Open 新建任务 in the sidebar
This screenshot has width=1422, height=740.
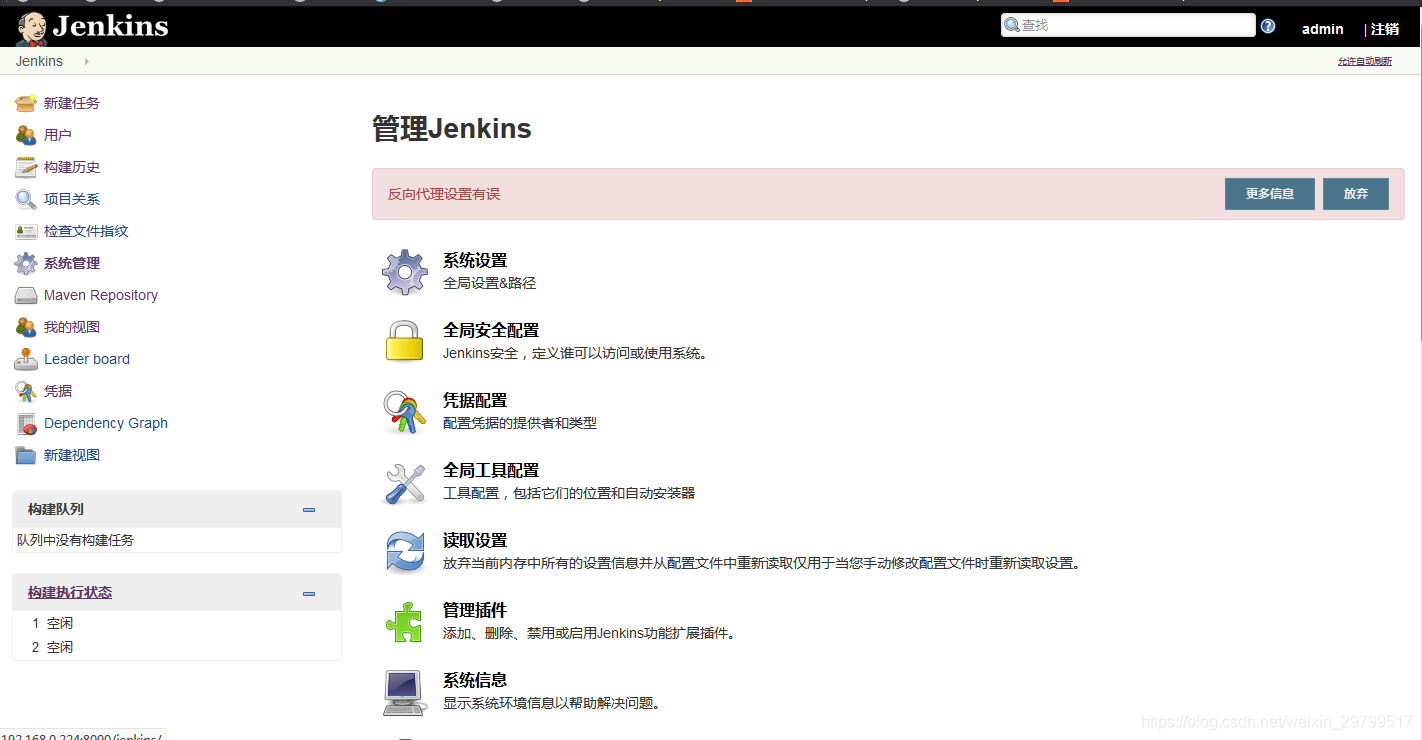(72, 103)
